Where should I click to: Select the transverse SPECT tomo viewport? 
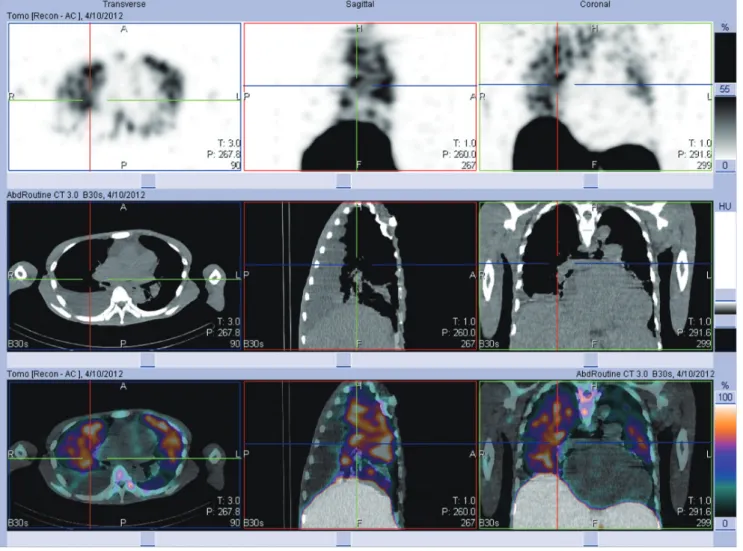pos(125,97)
